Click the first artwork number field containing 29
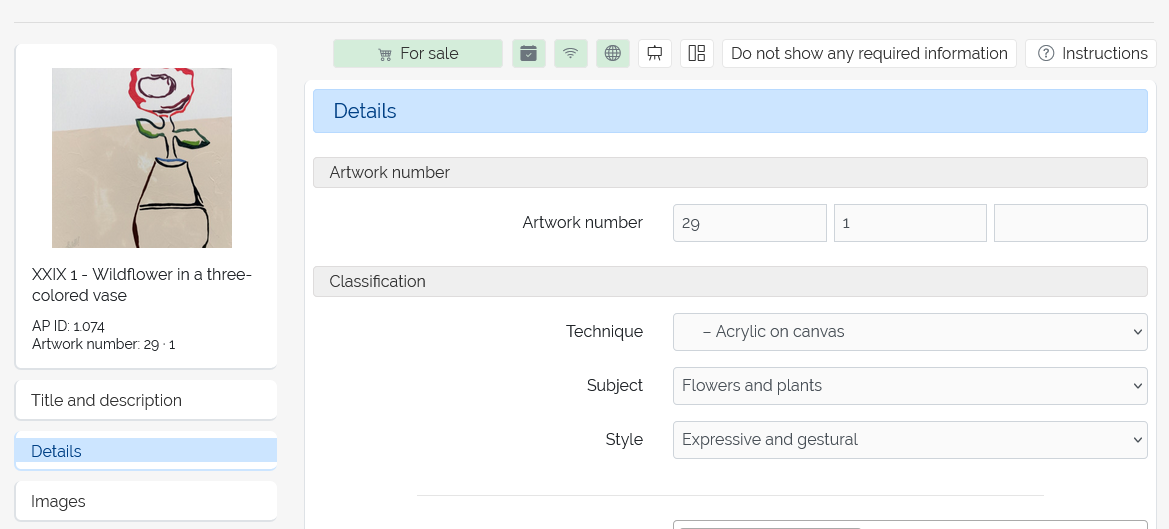The image size is (1169, 529). (x=749, y=223)
